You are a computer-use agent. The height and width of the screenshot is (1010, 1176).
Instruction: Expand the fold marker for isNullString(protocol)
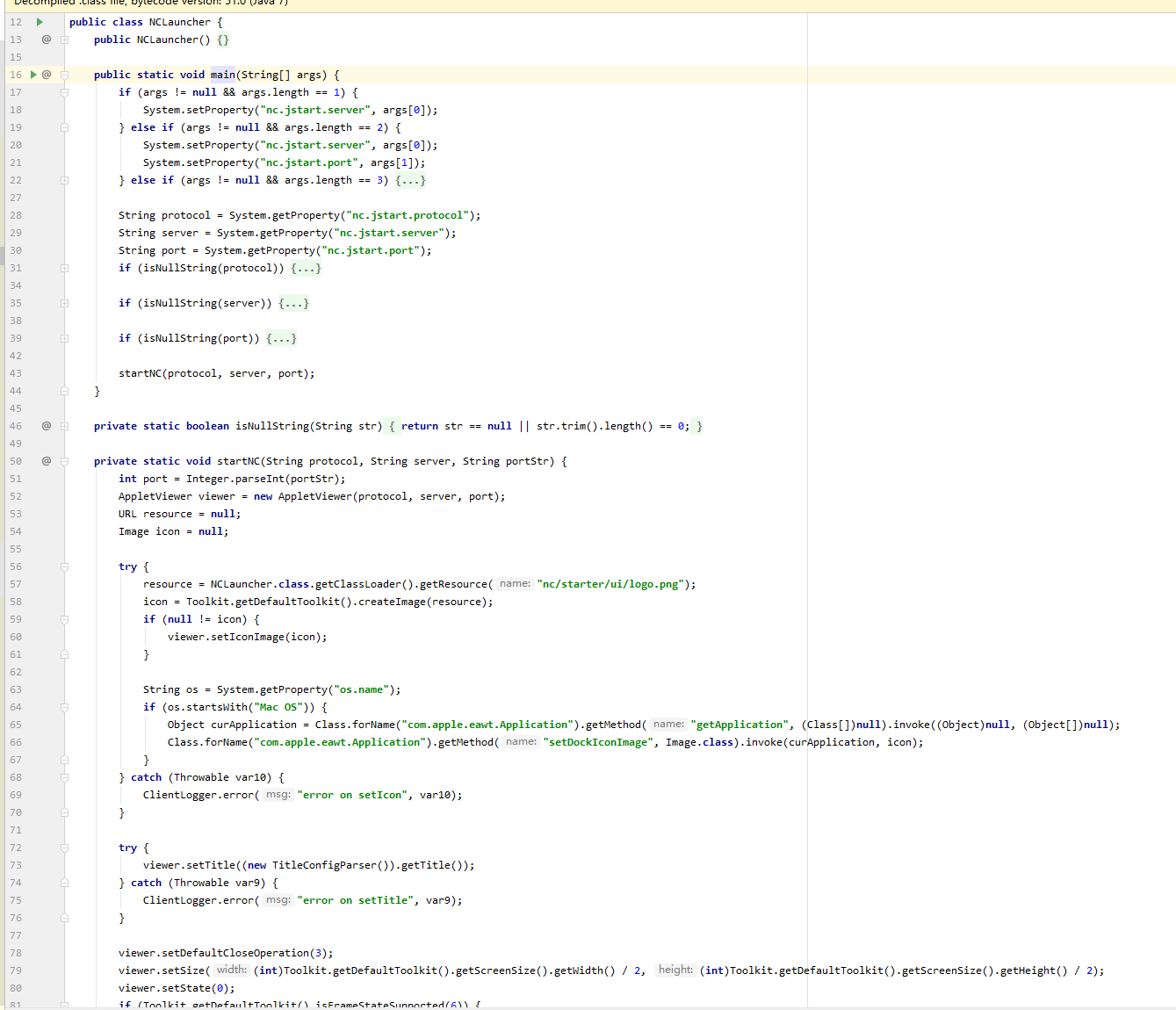pyautogui.click(x=64, y=268)
